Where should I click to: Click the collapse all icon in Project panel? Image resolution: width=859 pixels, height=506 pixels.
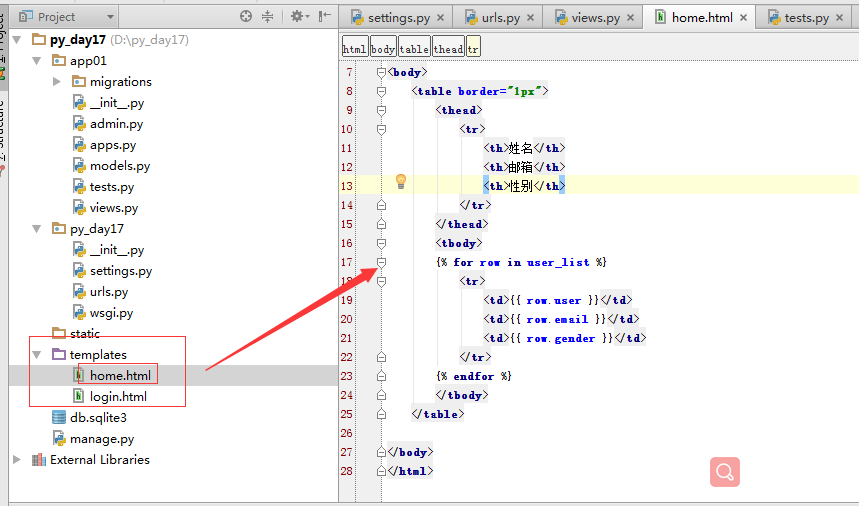pos(267,17)
